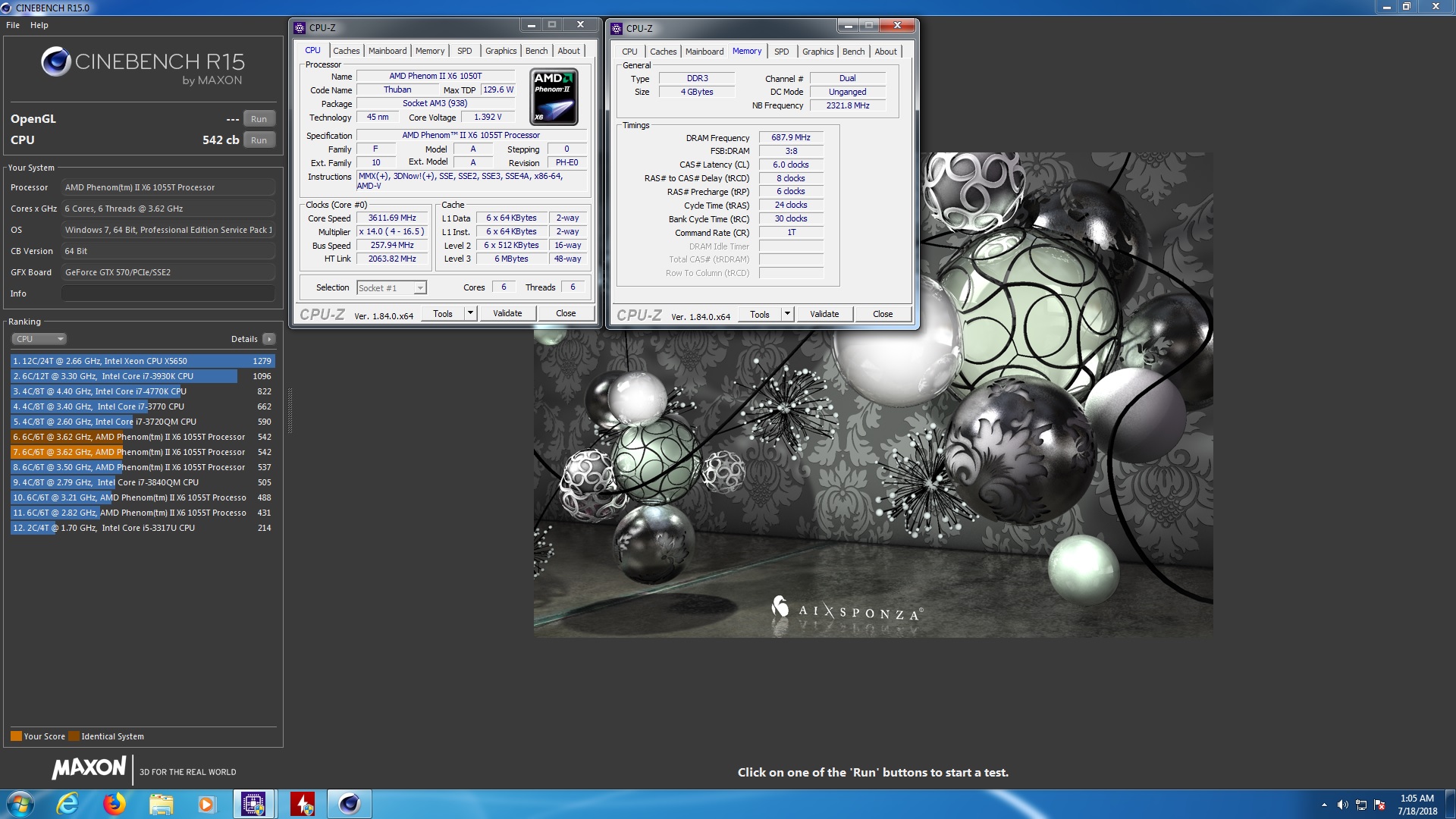The height and width of the screenshot is (819, 1456).
Task: Click the volume speaker tray icon
Action: coord(1343,805)
